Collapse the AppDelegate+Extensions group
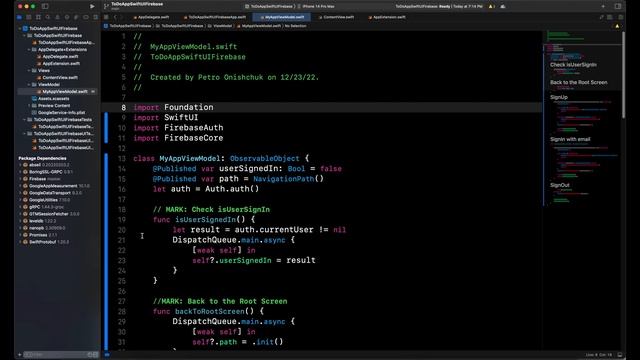Screen dimensions: 640x360 pyautogui.click(x=29, y=49)
